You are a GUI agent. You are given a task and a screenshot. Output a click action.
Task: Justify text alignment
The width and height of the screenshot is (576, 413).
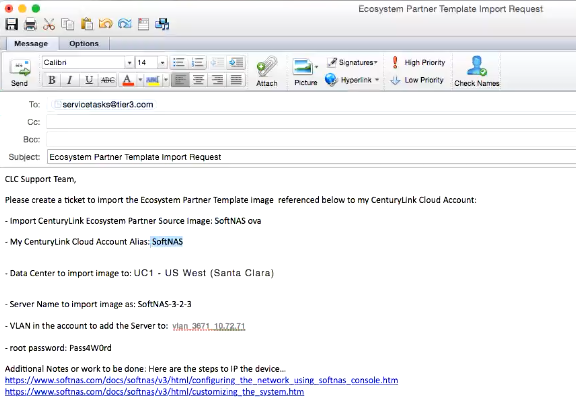236,80
